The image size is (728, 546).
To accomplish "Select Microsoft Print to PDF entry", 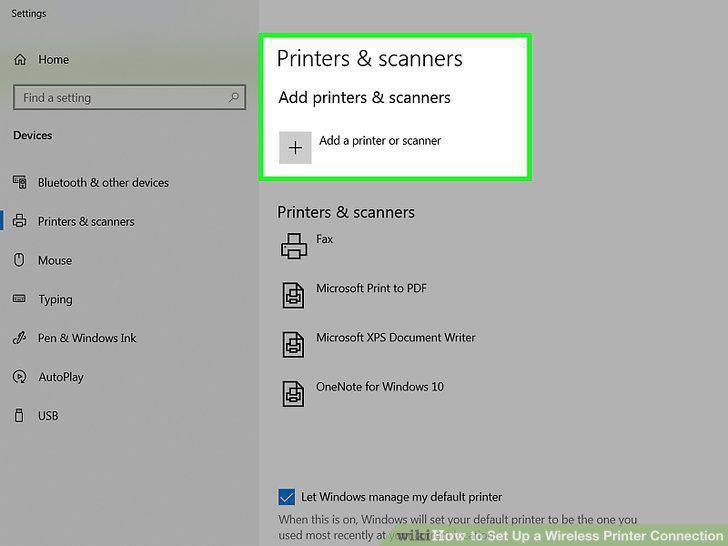I will pos(371,288).
